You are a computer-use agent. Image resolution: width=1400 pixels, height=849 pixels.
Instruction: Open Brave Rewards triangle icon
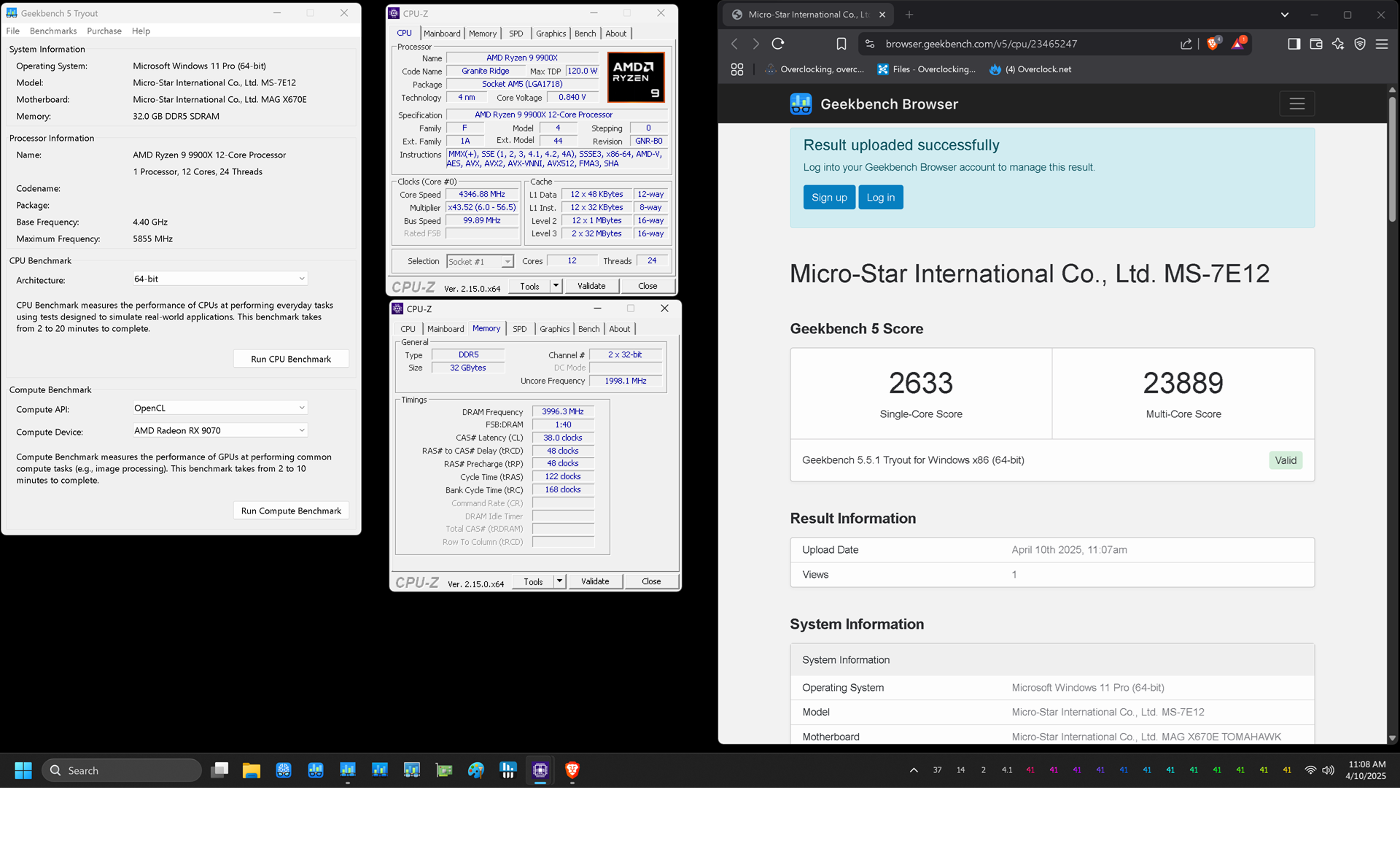coord(1238,44)
